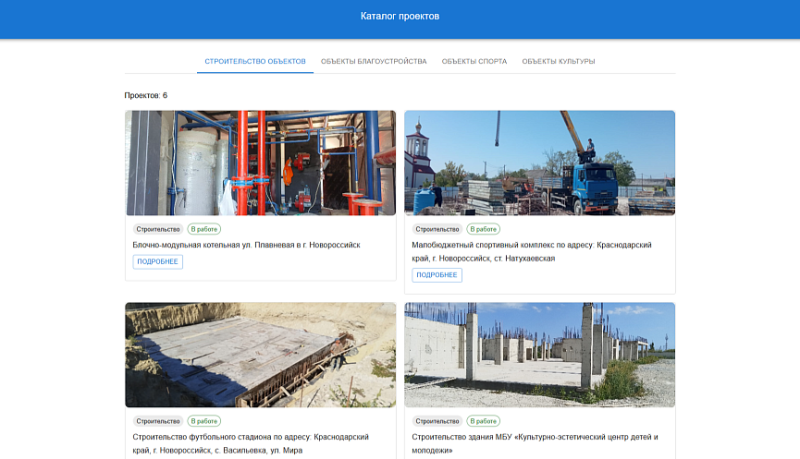800x459 pixels.
Task: Click the Блочно-модульная котельная project title
Action: [246, 244]
